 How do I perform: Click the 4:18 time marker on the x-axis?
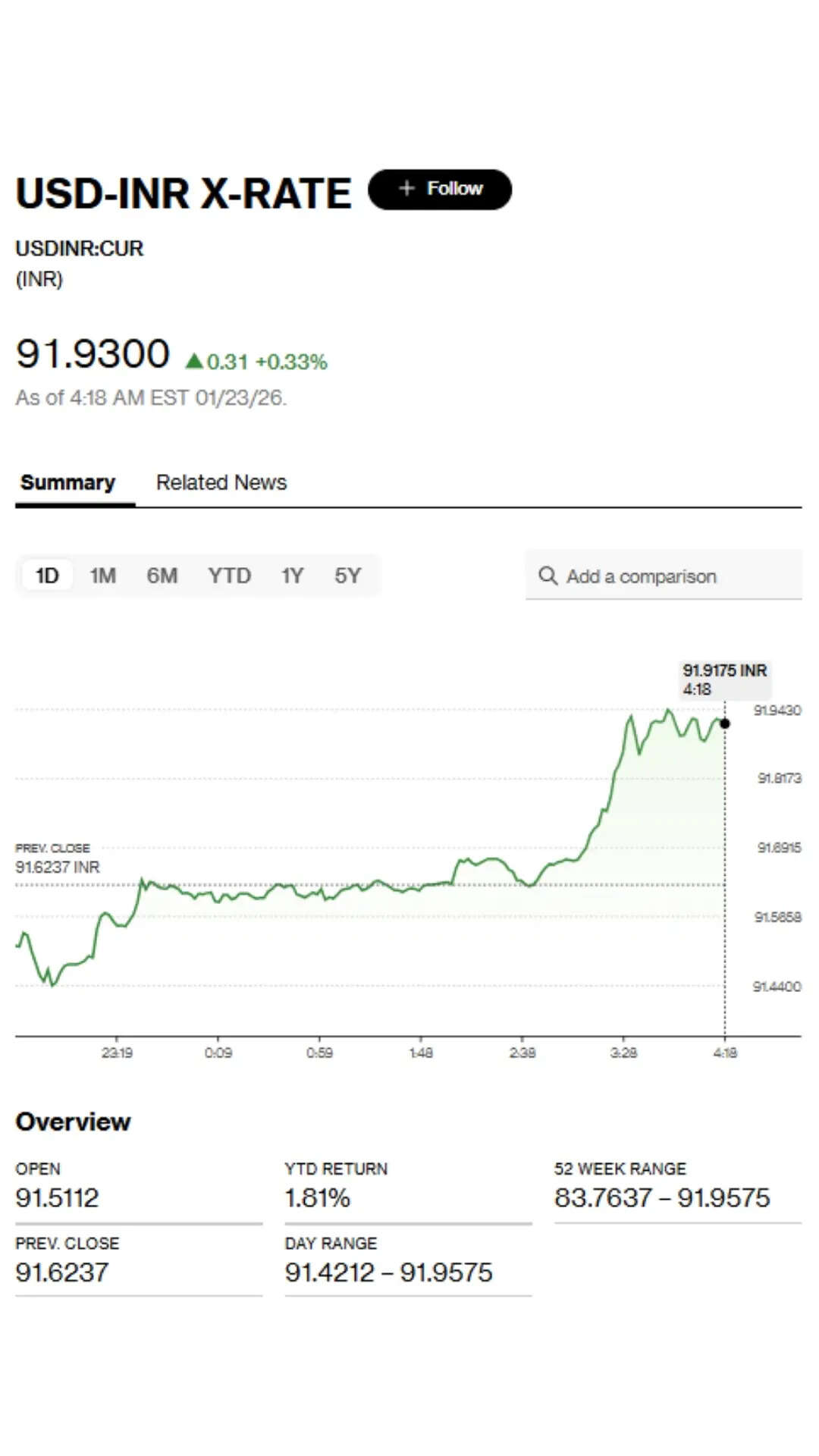[725, 1053]
